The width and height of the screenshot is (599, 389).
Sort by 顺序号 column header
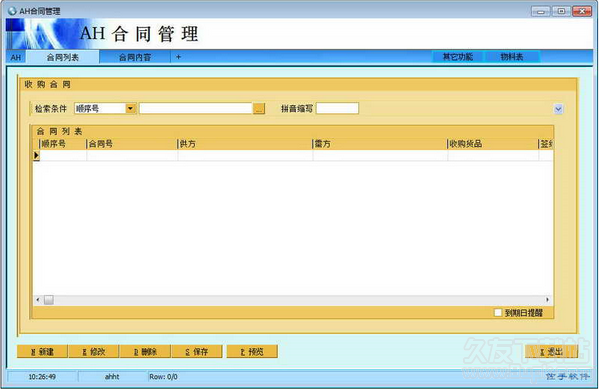coord(63,144)
